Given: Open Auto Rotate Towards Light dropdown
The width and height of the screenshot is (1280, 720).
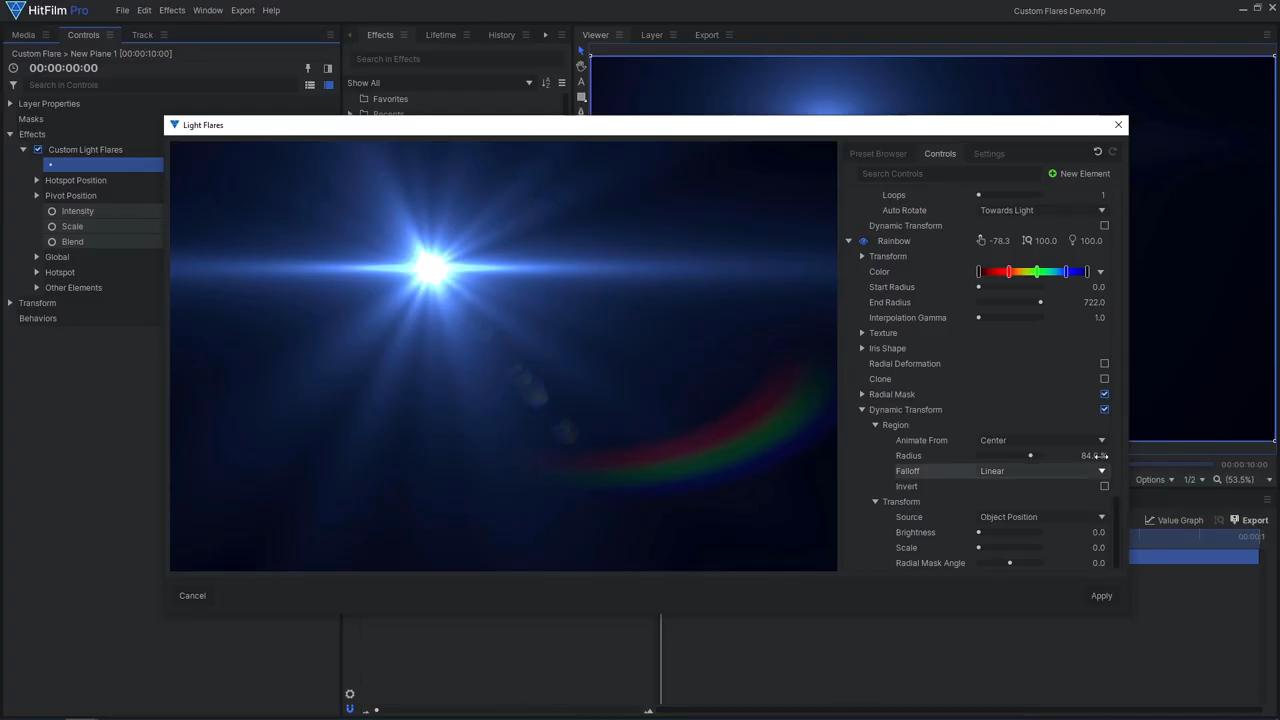Looking at the screenshot, I should [x=1042, y=211].
